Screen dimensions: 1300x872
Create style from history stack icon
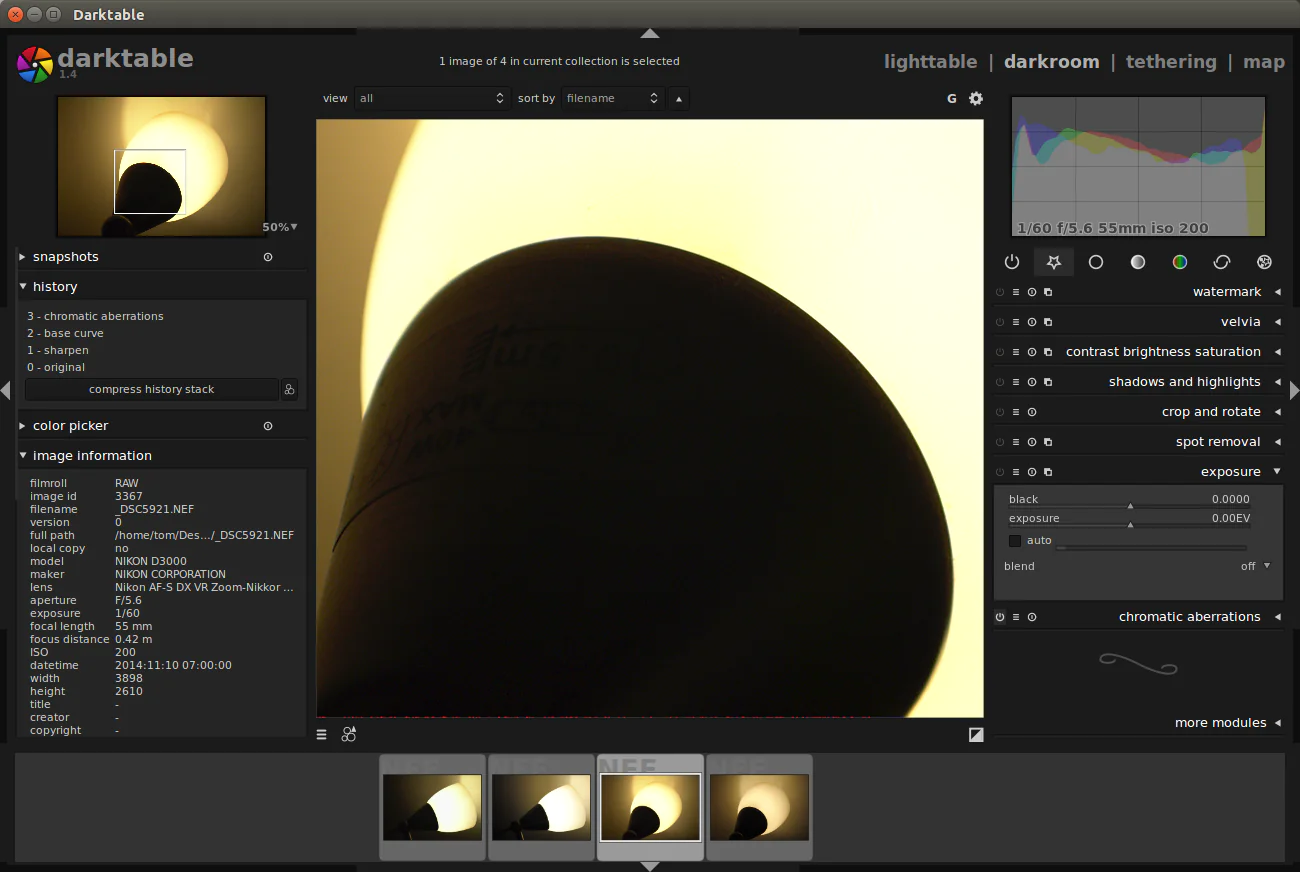click(289, 390)
